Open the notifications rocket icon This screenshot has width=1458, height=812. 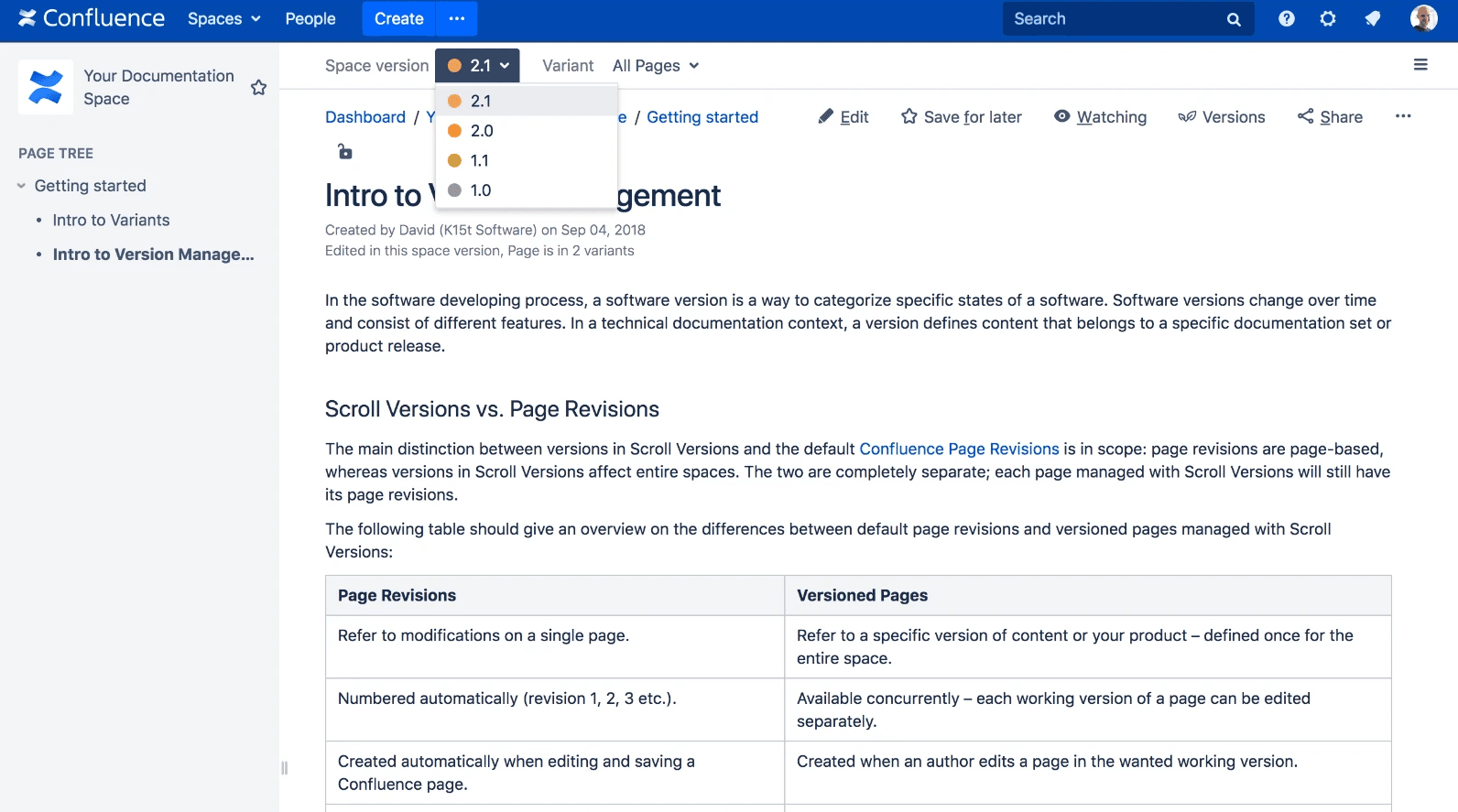point(1373,18)
